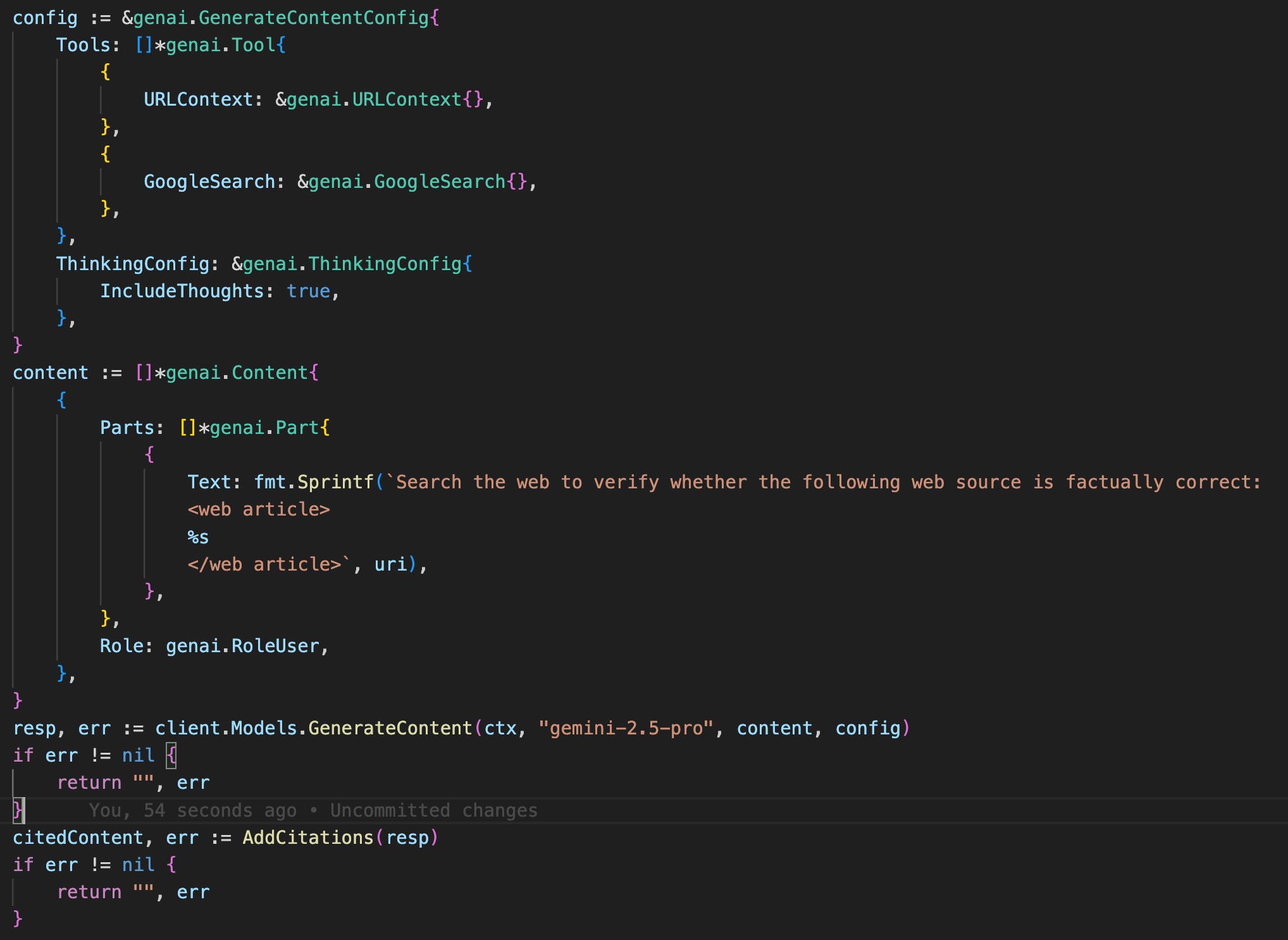Click the opening <web article> tag text
This screenshot has width=1288, height=940.
258,509
